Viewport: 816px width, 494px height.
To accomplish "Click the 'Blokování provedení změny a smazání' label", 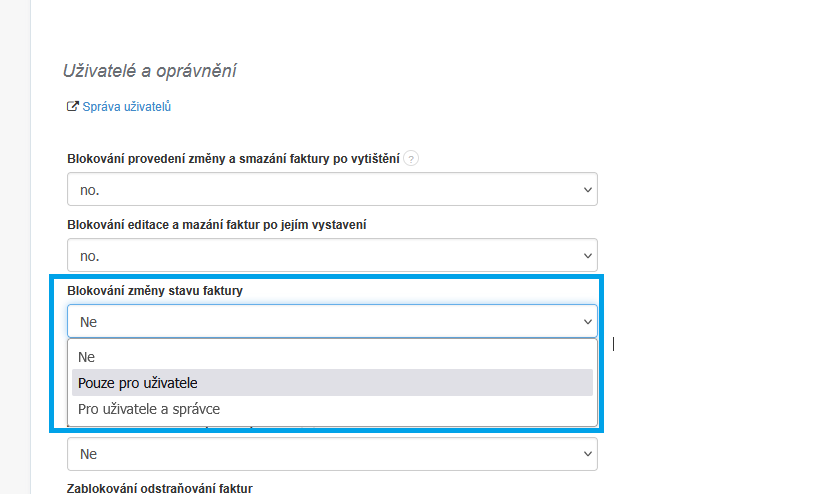I will (x=233, y=159).
